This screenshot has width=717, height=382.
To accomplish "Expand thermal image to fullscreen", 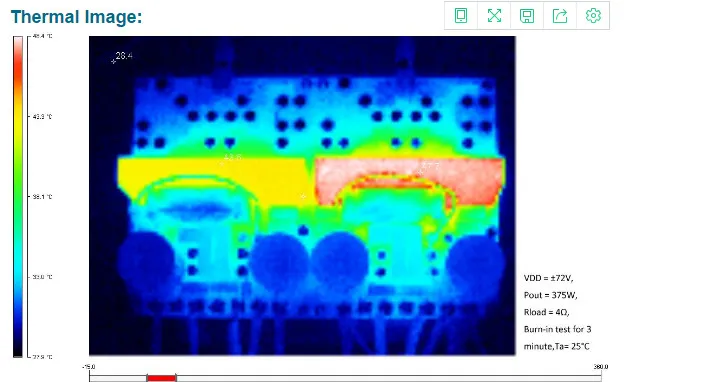I will (494, 16).
